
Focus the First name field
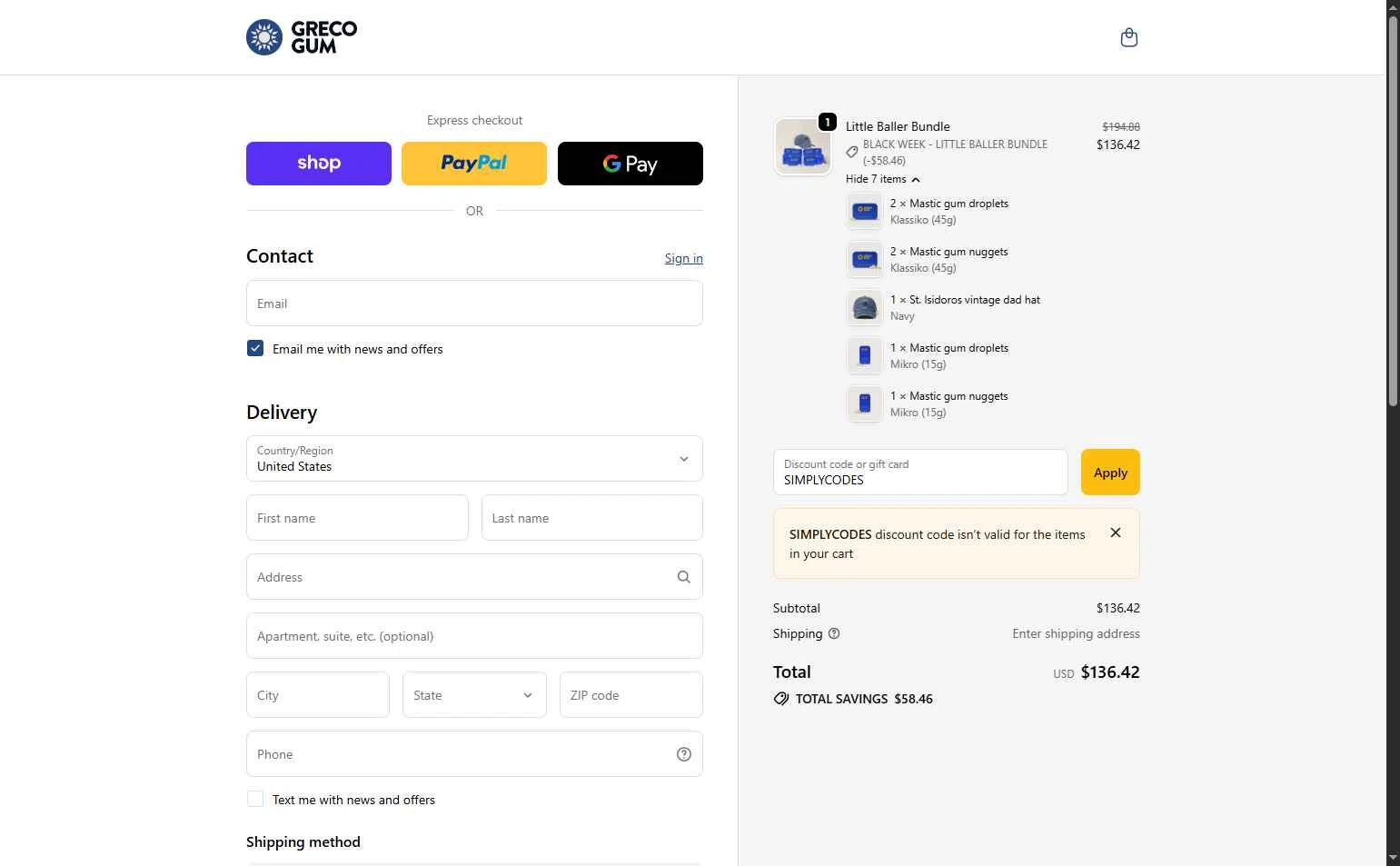coord(357,518)
